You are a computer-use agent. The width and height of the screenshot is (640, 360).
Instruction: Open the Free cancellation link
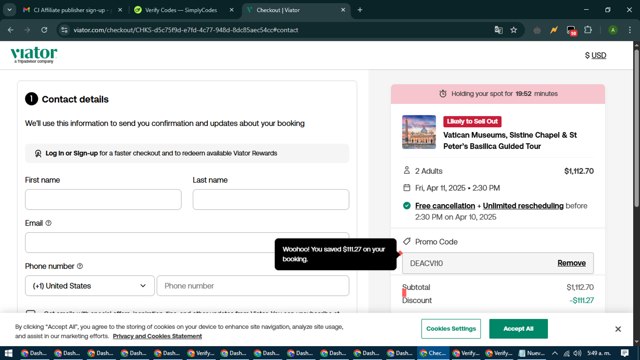(445, 206)
